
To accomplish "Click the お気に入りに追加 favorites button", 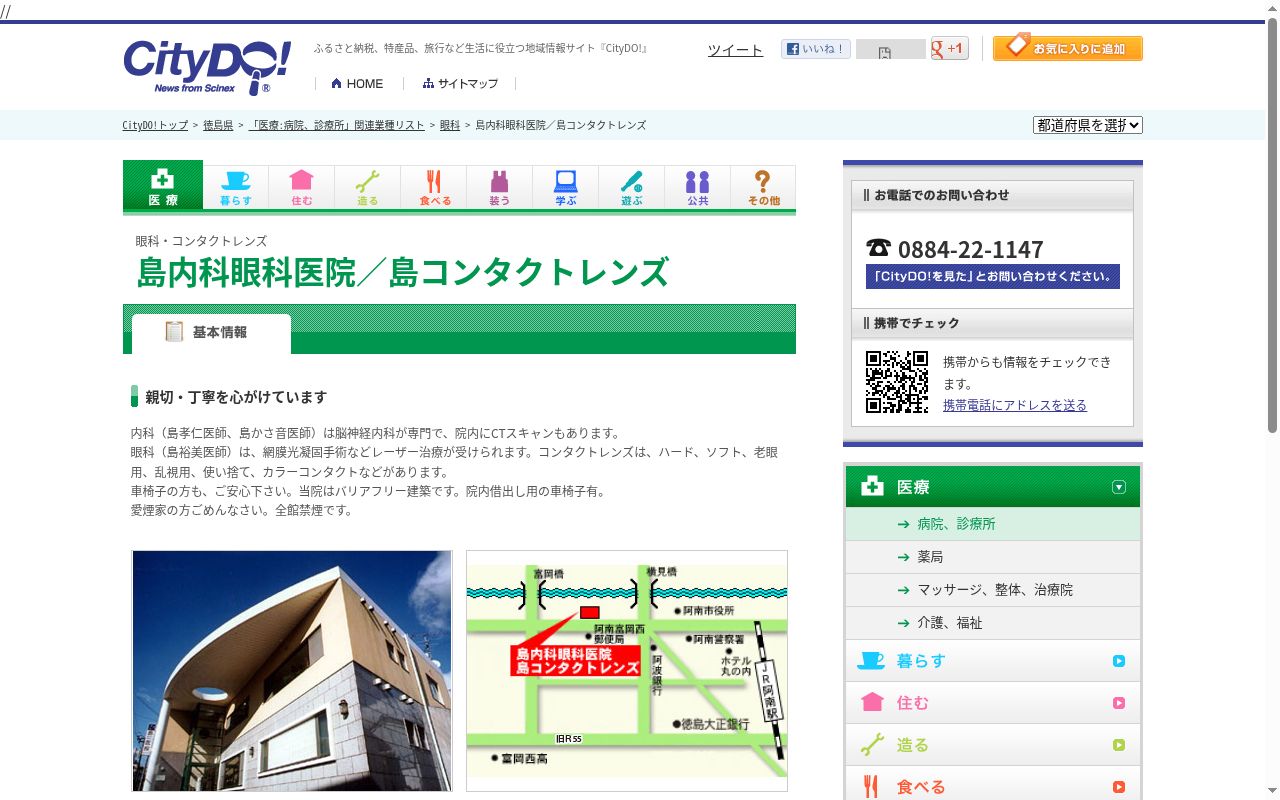I will 1068,47.
